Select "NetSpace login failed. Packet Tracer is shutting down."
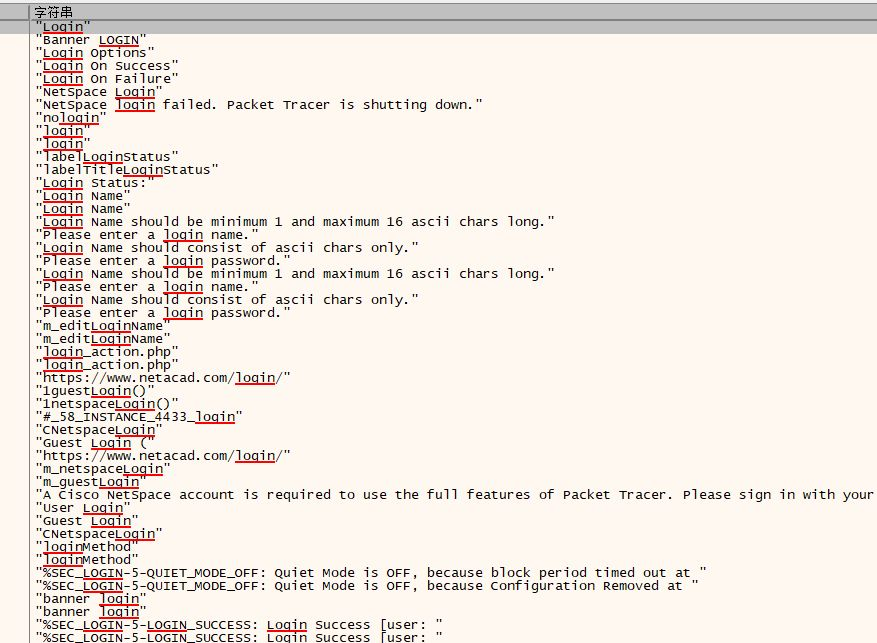The image size is (877, 643). tap(259, 105)
